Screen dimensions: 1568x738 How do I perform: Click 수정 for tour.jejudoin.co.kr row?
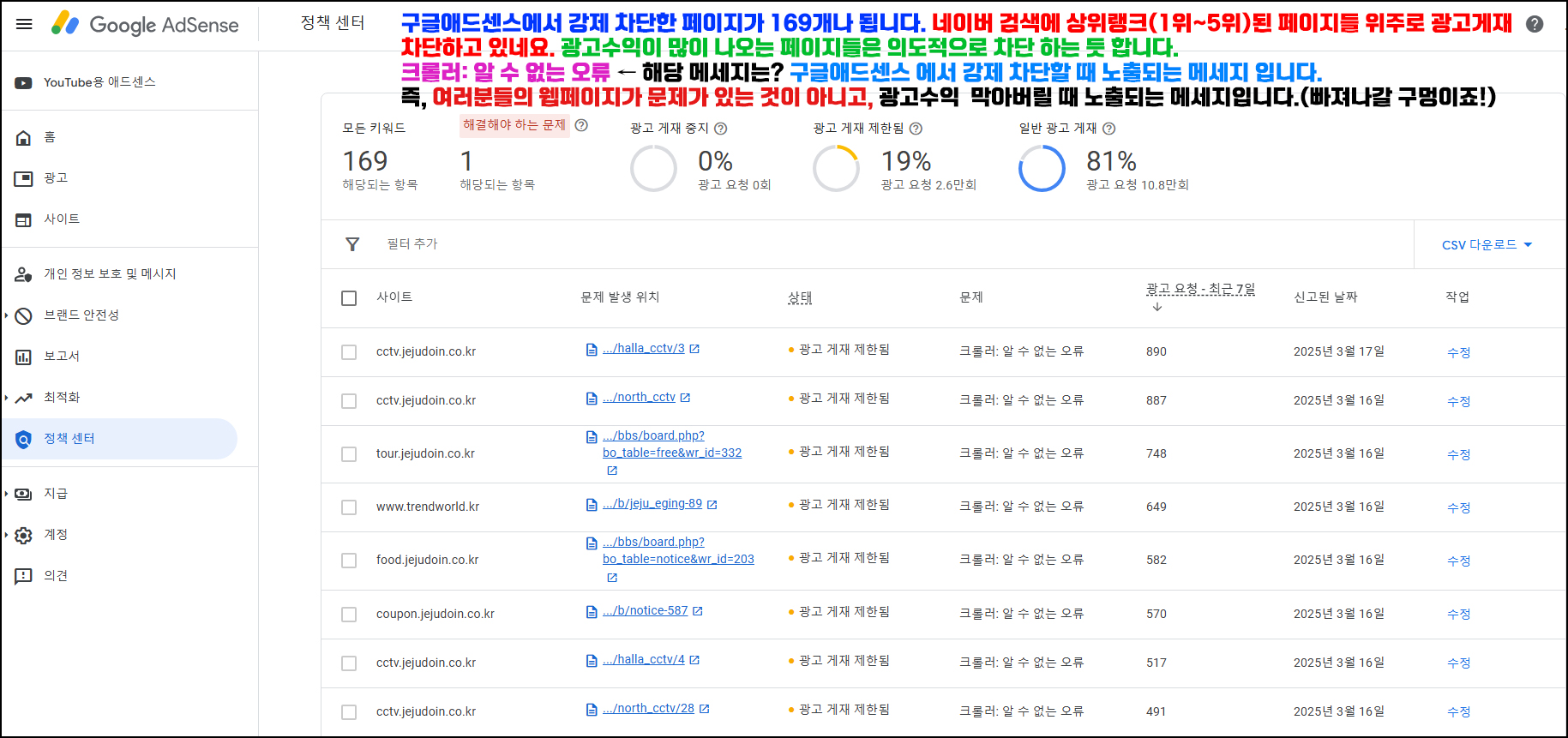pos(1458,454)
